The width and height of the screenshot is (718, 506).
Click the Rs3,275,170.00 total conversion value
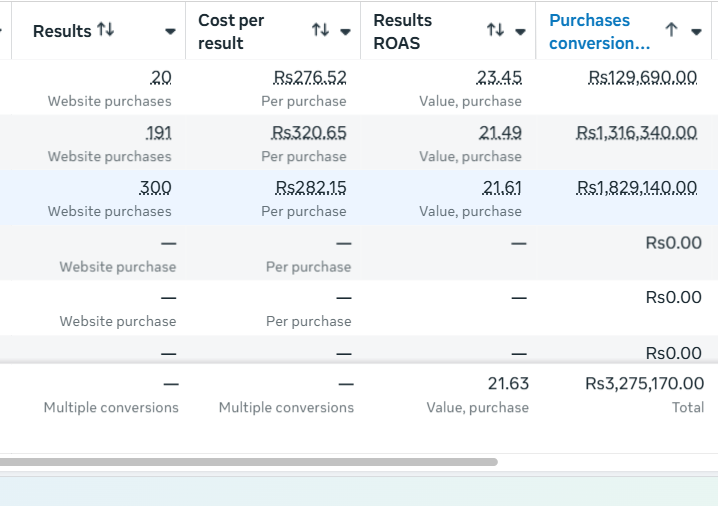click(x=644, y=383)
